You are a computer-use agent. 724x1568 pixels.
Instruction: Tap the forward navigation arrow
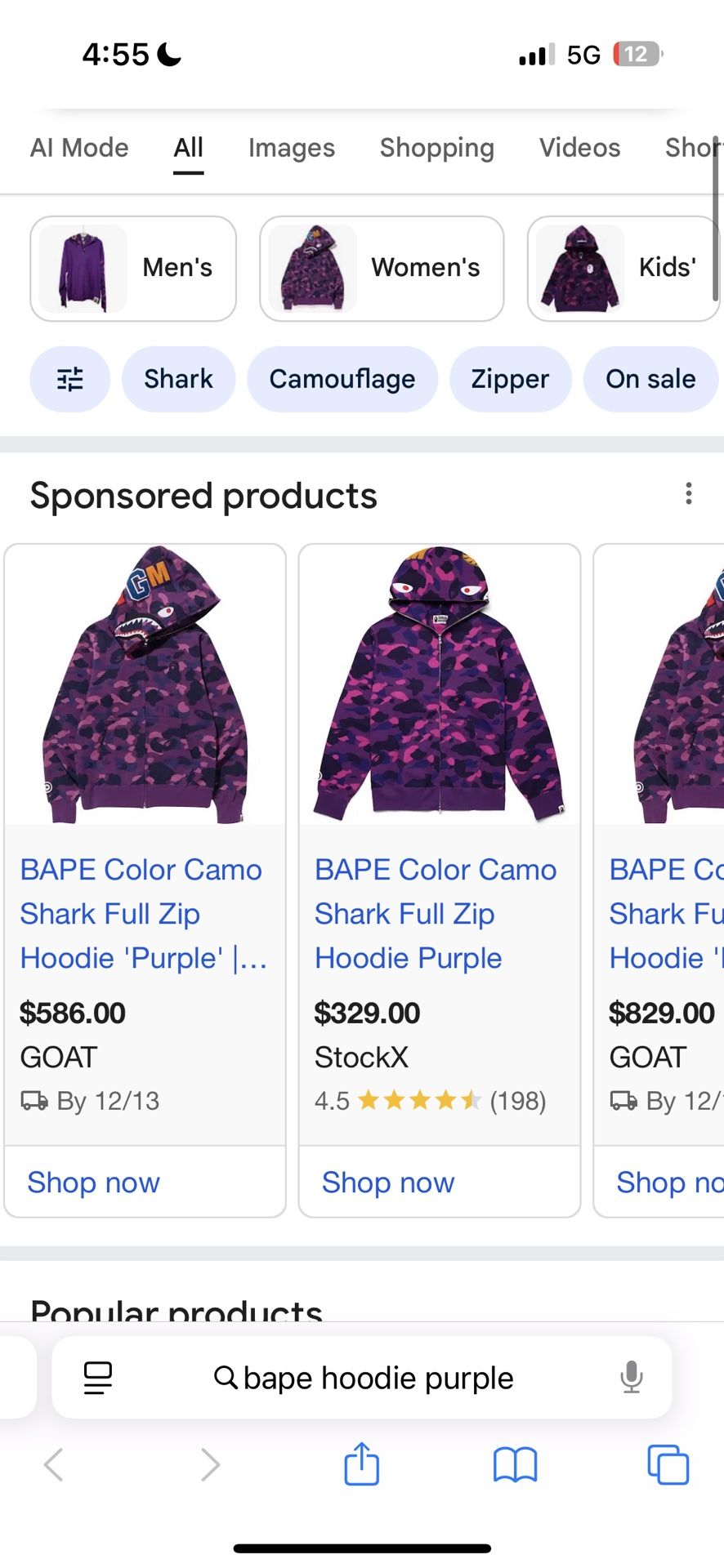[211, 1464]
